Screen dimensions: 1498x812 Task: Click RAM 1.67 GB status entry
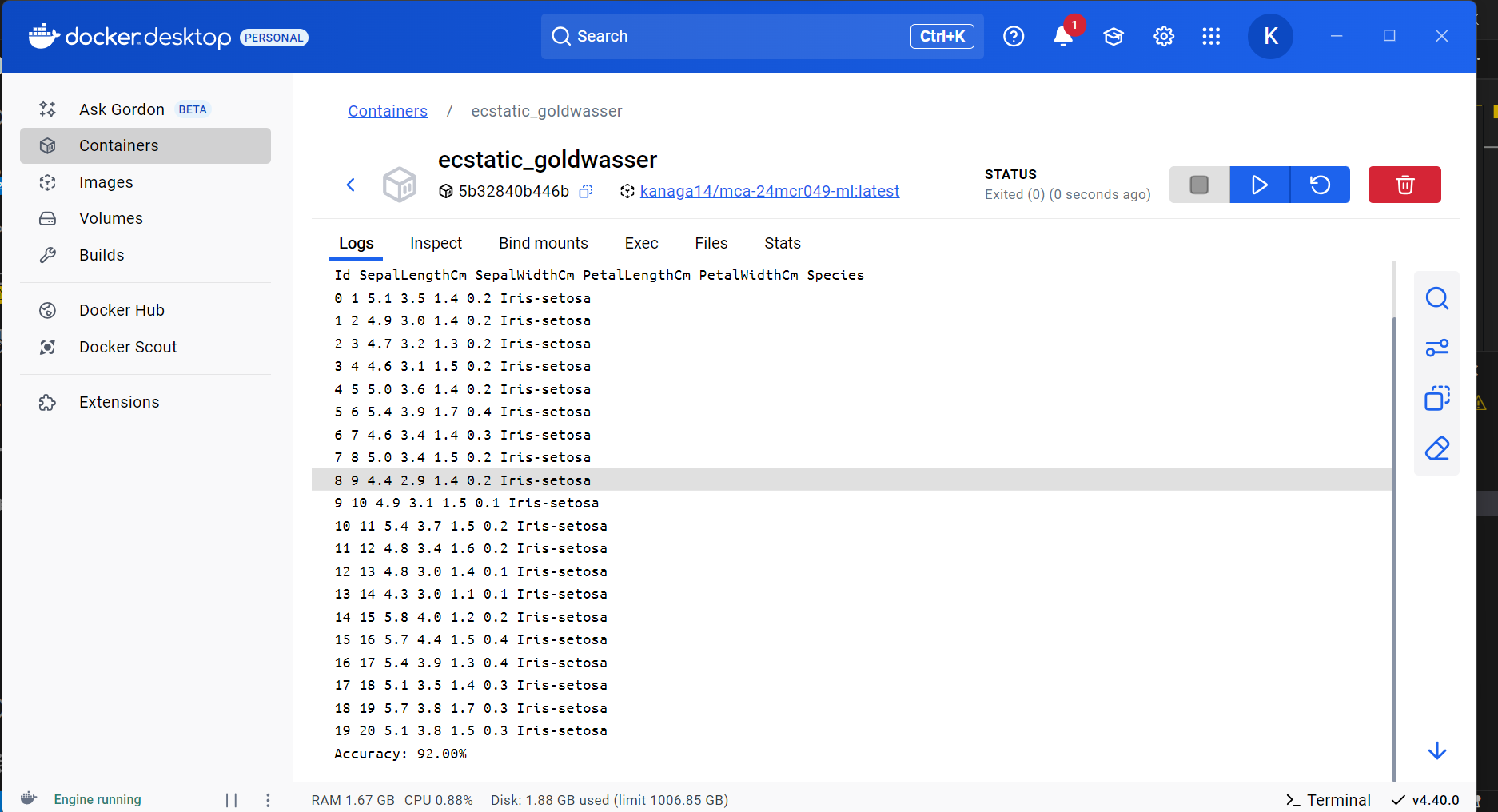coord(353,800)
